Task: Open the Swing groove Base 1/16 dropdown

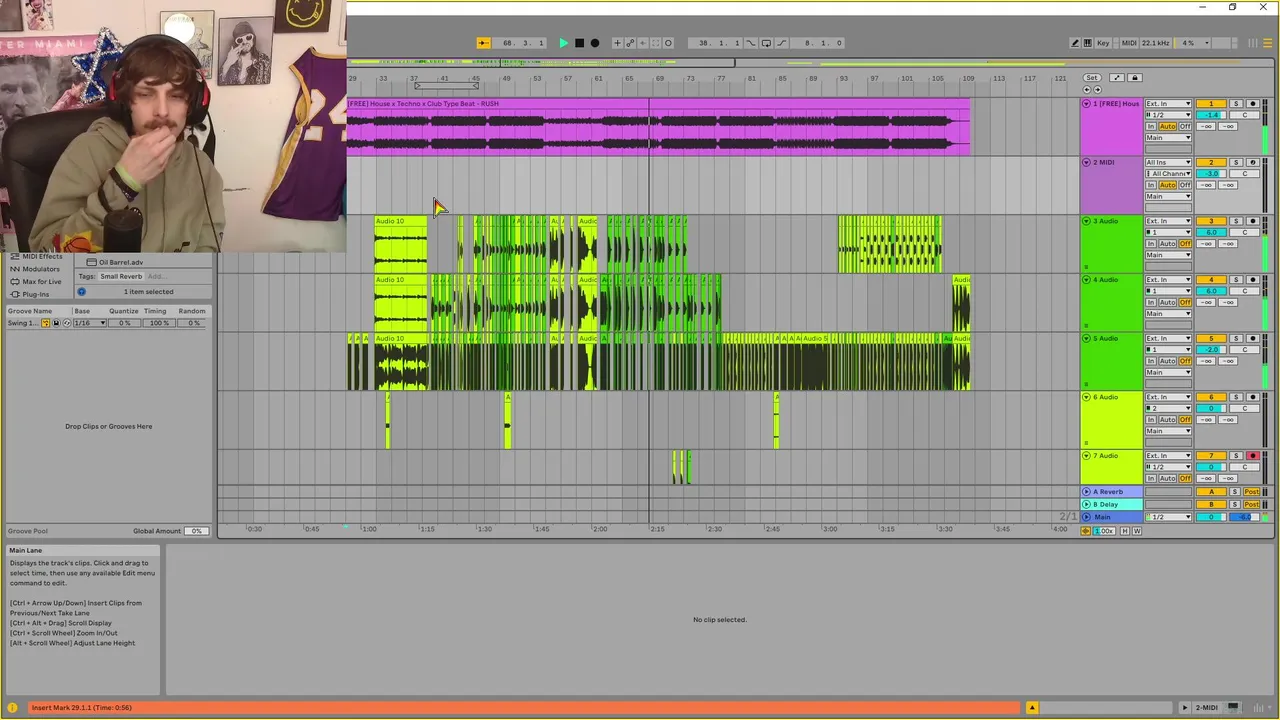Action: 88,323
